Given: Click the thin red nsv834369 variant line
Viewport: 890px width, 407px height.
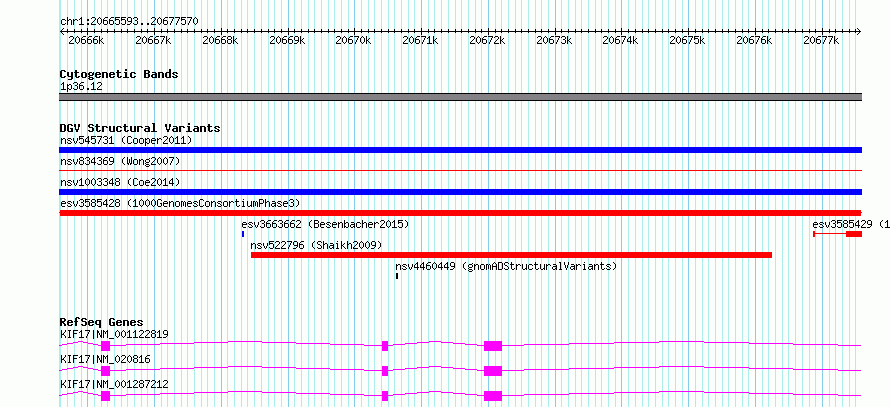Looking at the screenshot, I should tap(461, 170).
